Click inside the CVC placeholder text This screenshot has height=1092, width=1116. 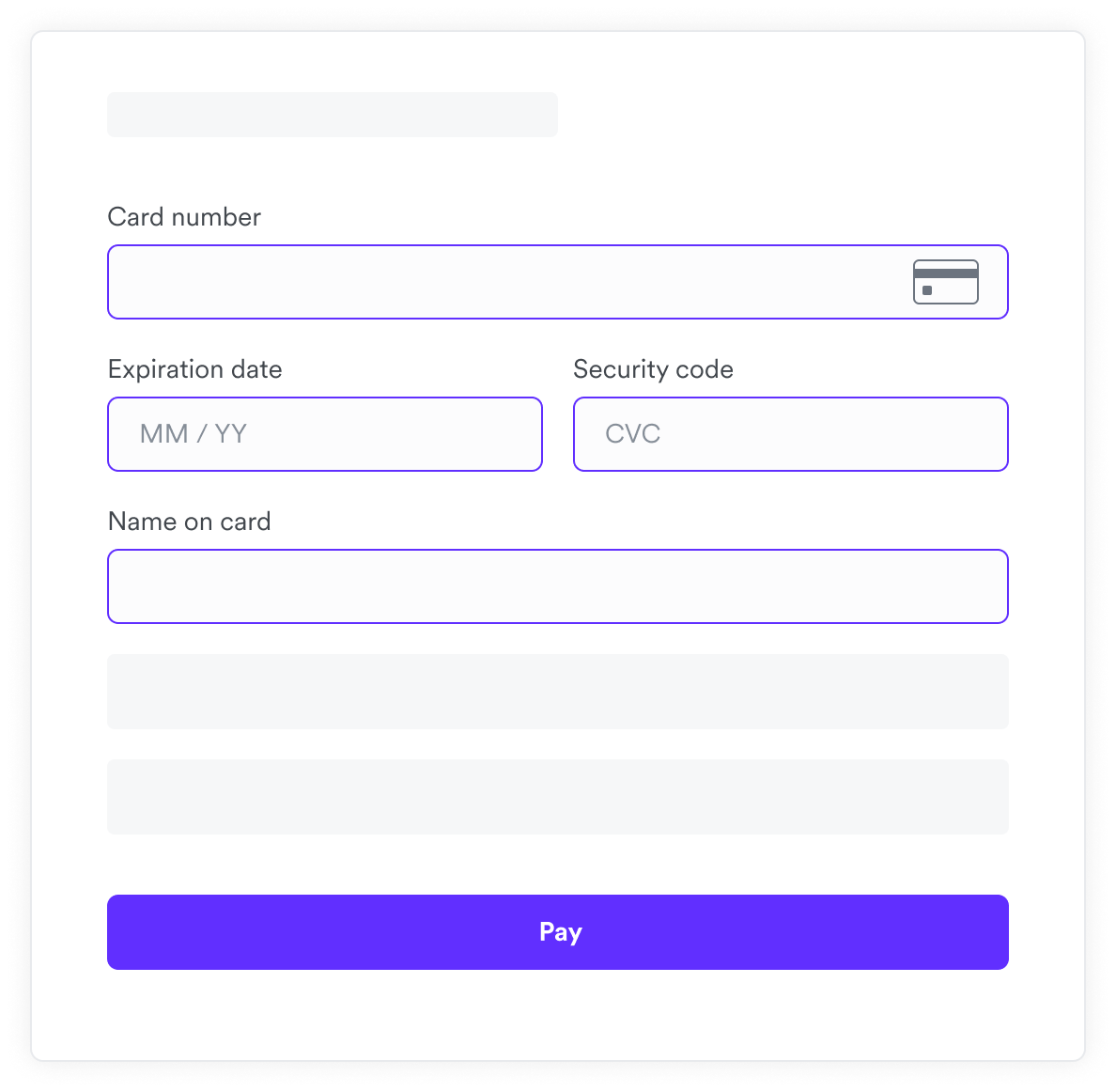[632, 434]
